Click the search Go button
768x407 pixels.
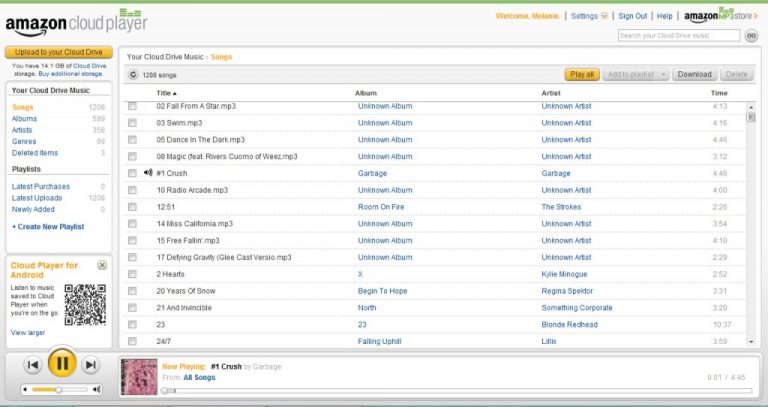pos(751,36)
